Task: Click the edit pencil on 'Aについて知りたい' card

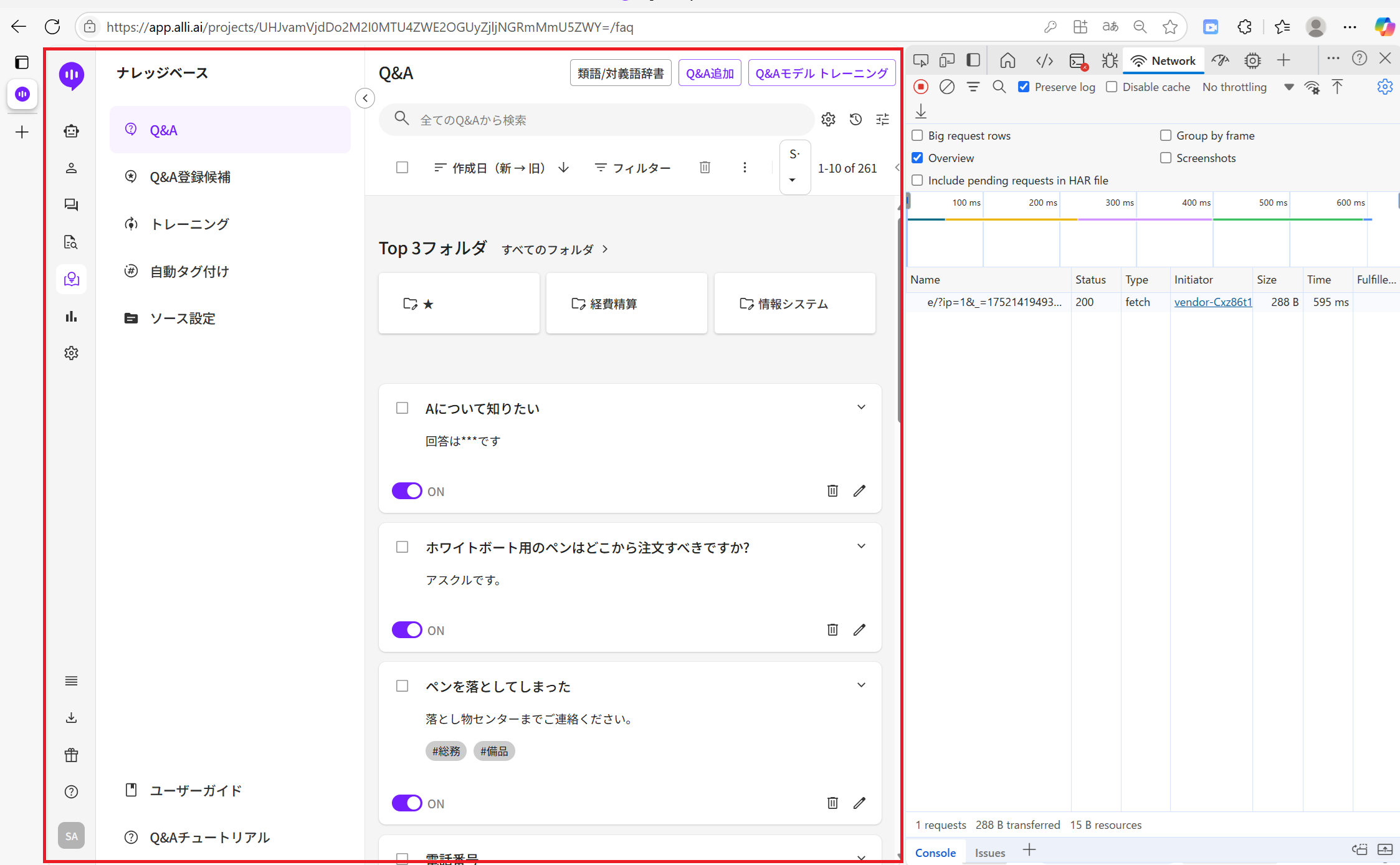Action: [859, 491]
